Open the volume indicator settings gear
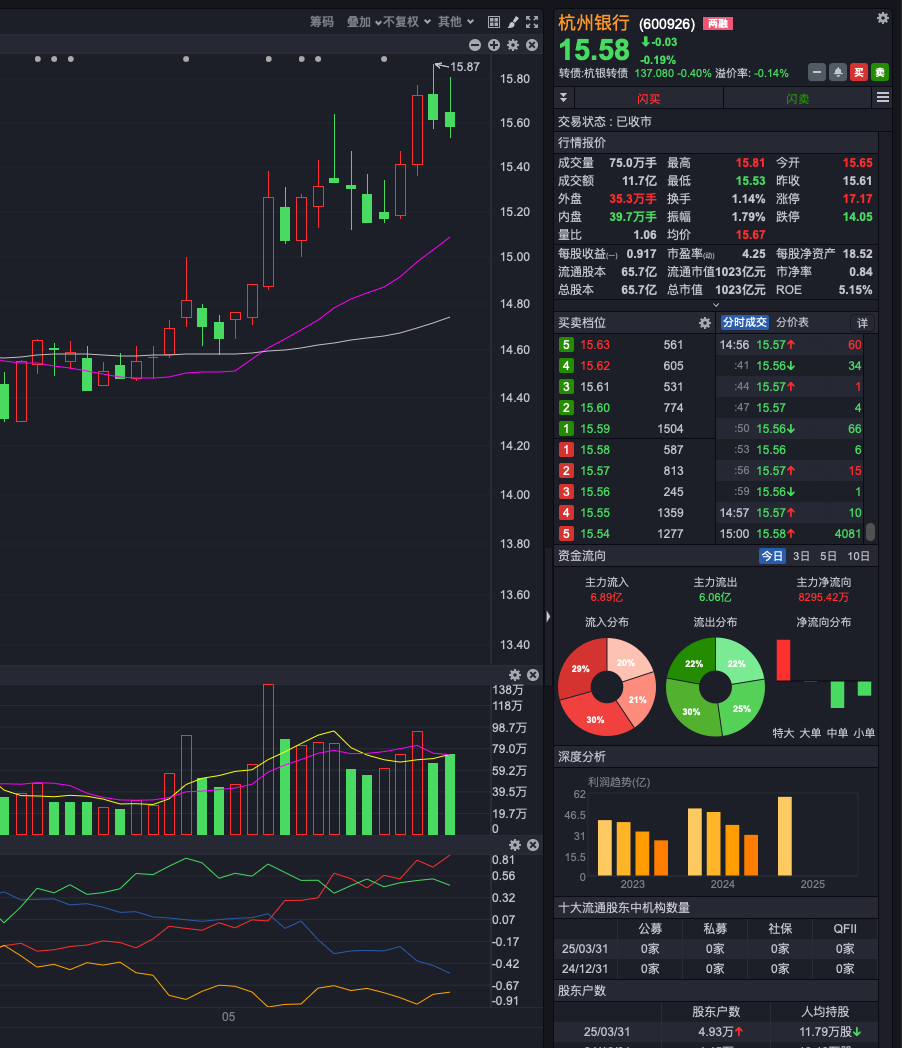Image resolution: width=902 pixels, height=1048 pixels. pos(515,675)
